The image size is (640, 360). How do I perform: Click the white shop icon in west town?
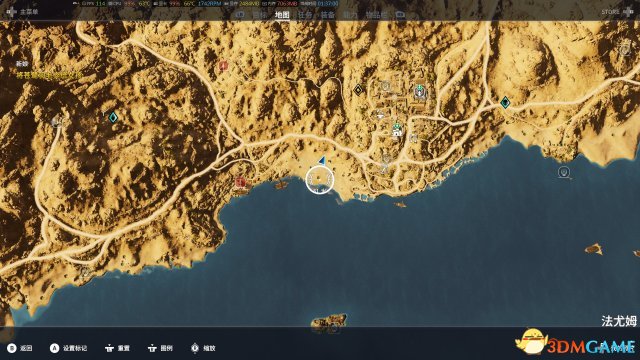pyautogui.click(x=380, y=115)
